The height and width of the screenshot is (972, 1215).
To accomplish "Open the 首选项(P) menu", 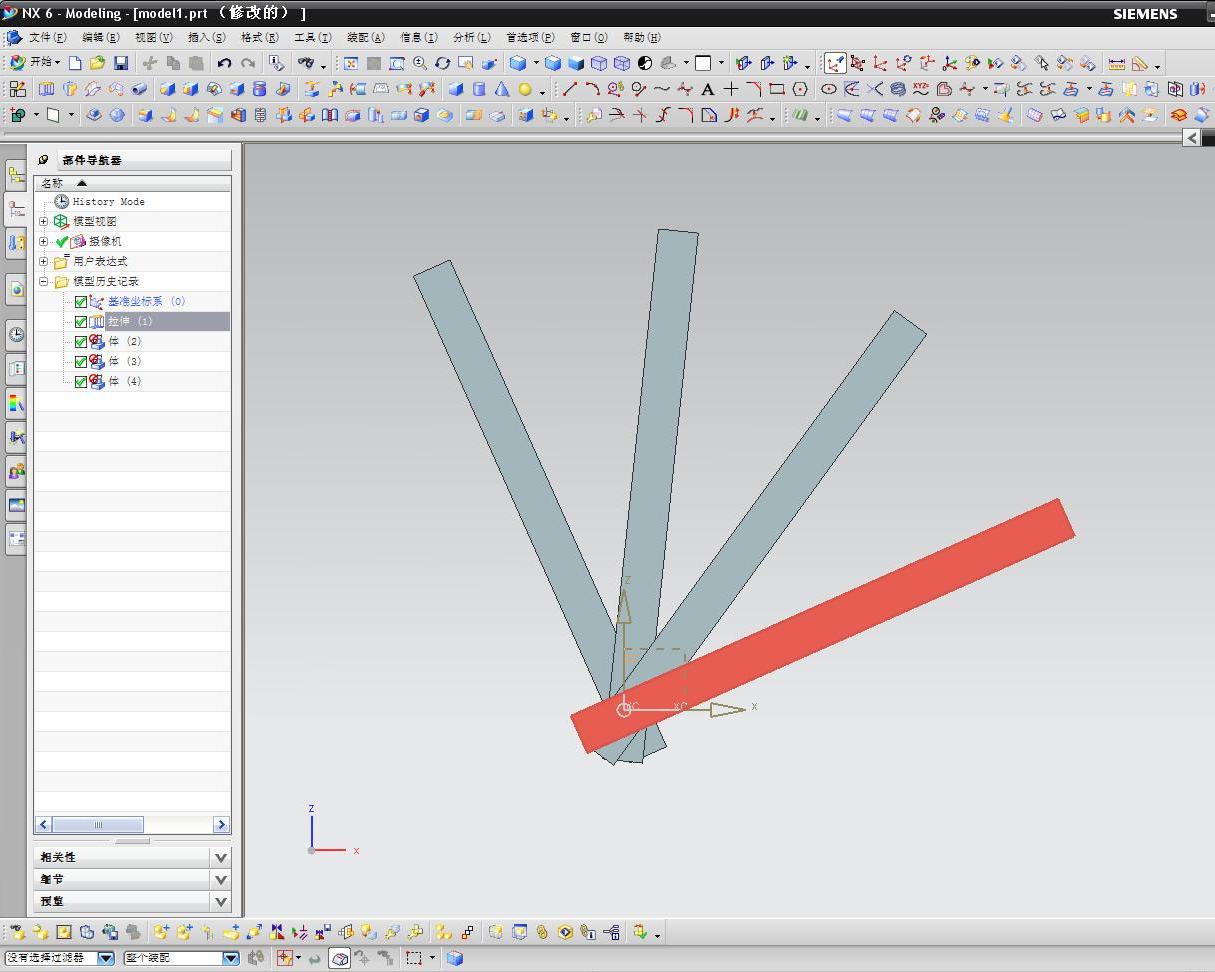I will pos(530,37).
